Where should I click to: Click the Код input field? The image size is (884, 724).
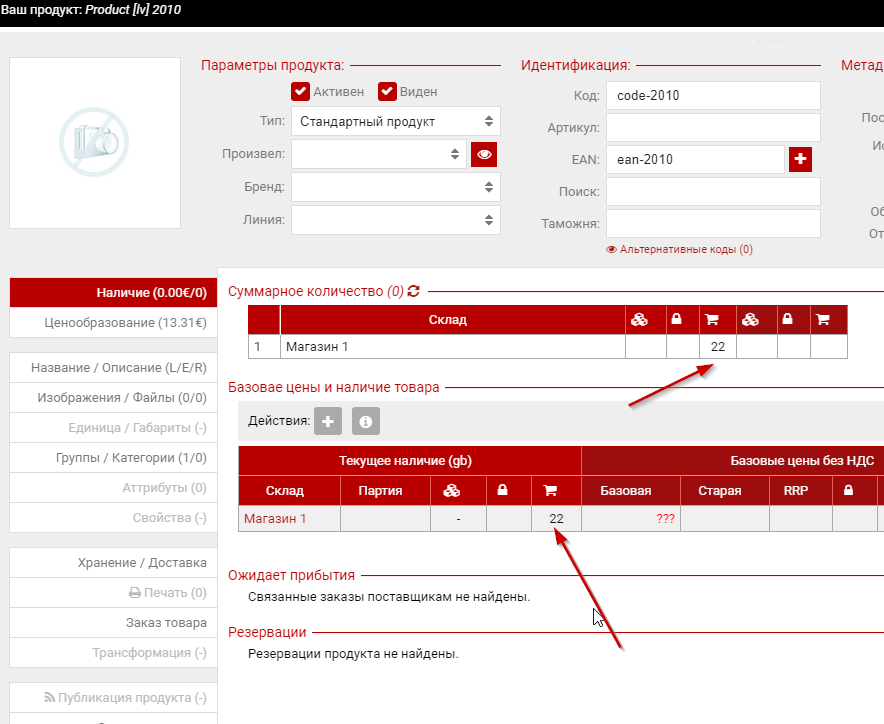(713, 96)
